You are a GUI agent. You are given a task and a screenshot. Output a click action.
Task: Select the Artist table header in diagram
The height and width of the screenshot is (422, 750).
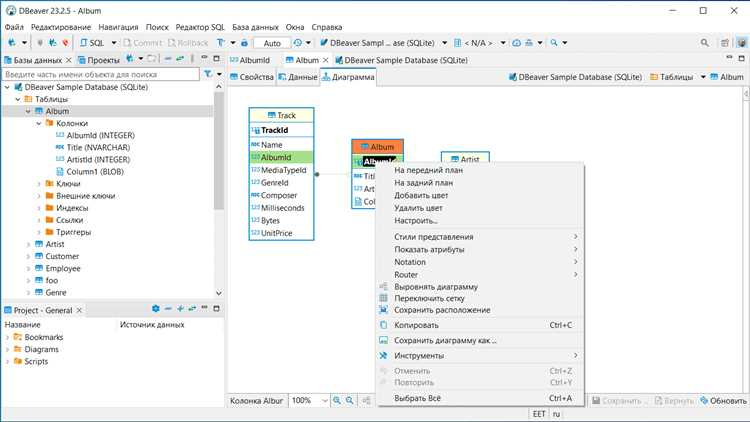click(x=465, y=159)
